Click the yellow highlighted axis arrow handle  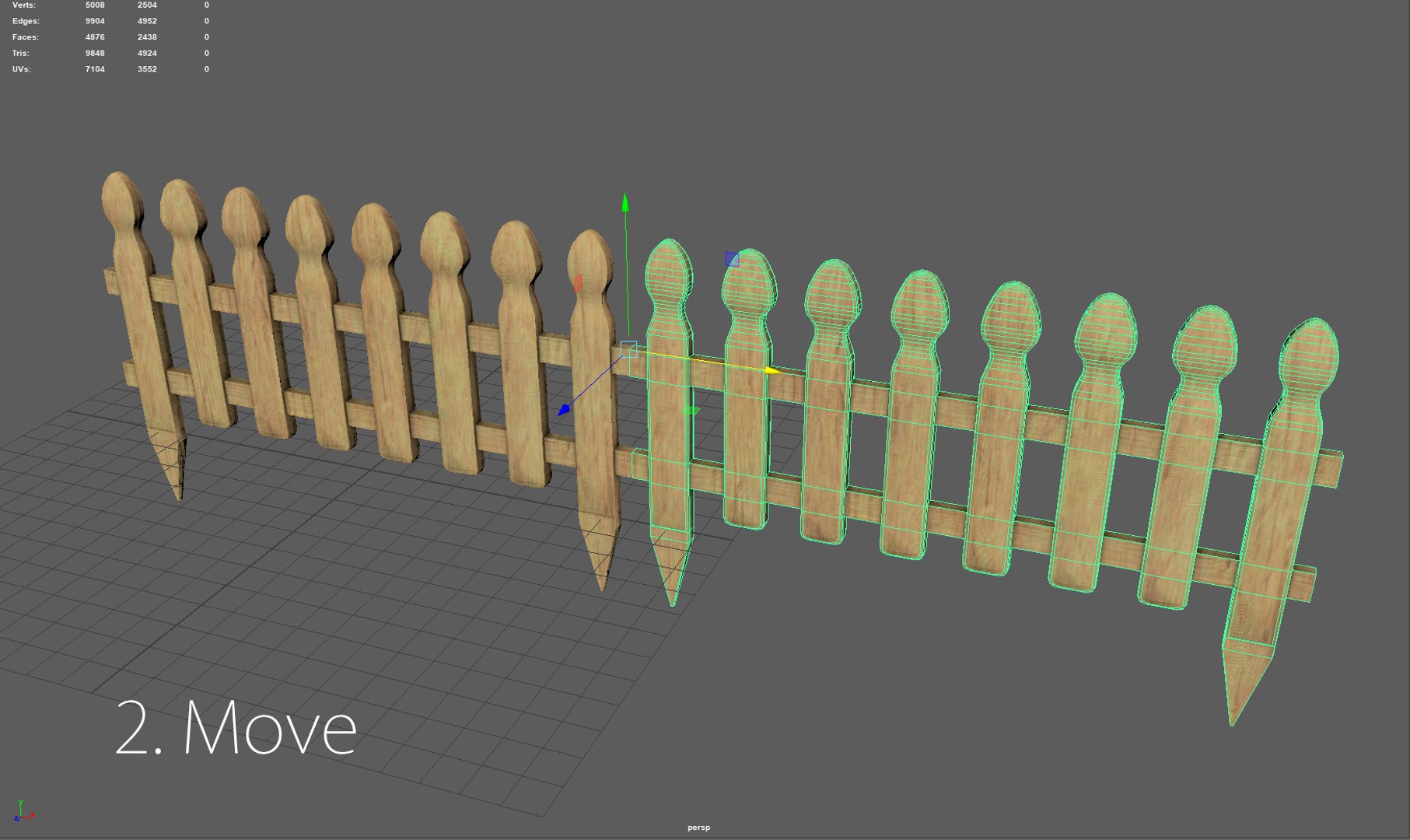[x=772, y=371]
